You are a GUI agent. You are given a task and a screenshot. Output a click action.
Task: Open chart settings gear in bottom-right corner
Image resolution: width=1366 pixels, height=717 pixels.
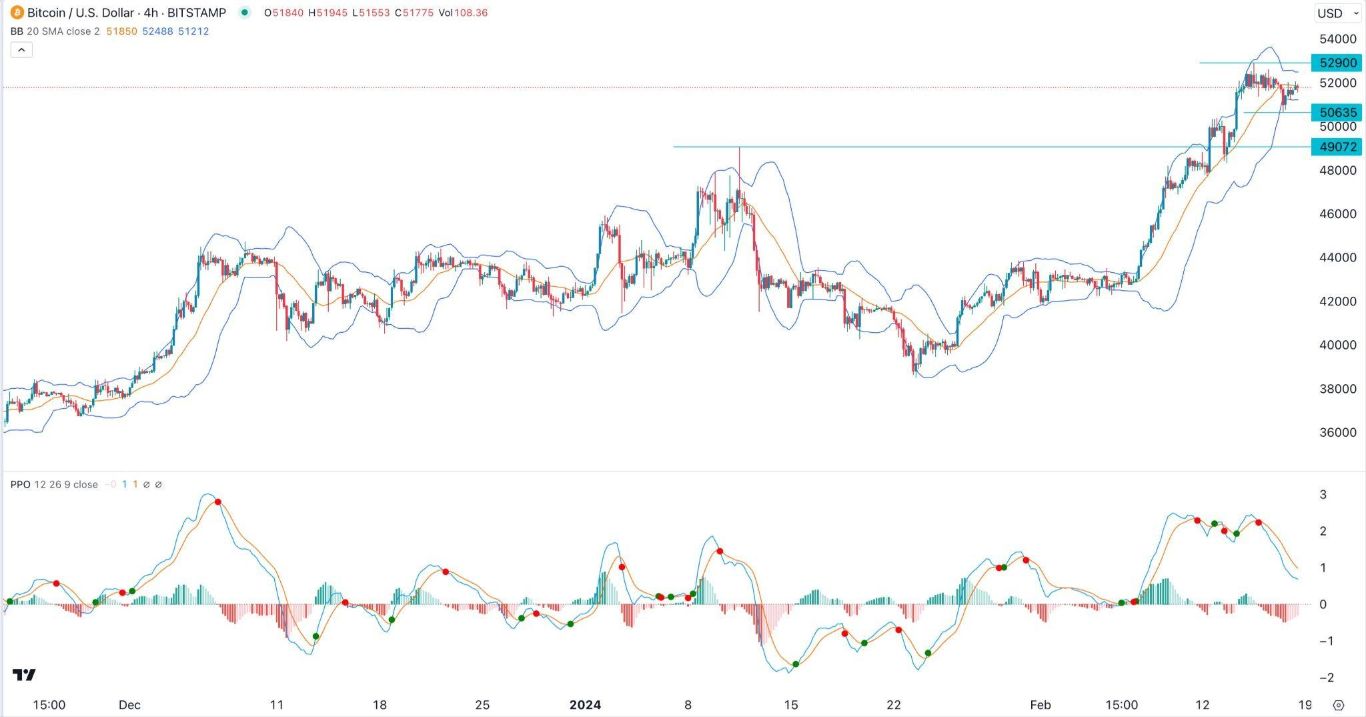(1339, 704)
